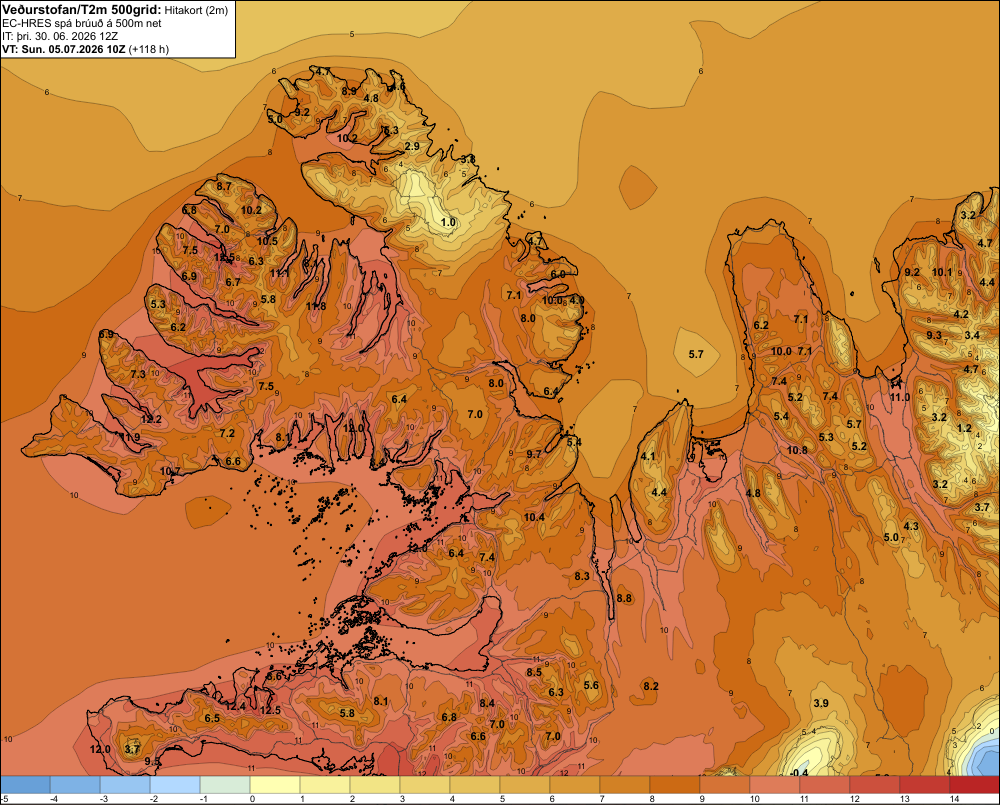Select the pale yellow legend swatch between 0 and 1
Viewport: 1000px width, 805px height.
(275, 785)
